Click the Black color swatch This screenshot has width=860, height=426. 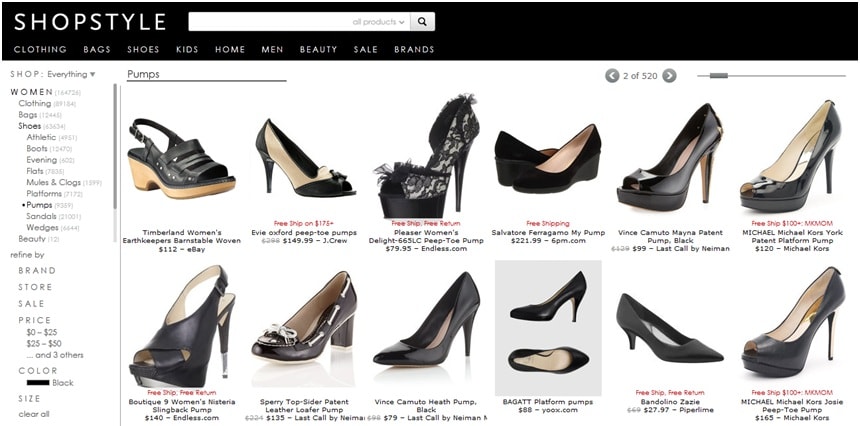(x=38, y=383)
